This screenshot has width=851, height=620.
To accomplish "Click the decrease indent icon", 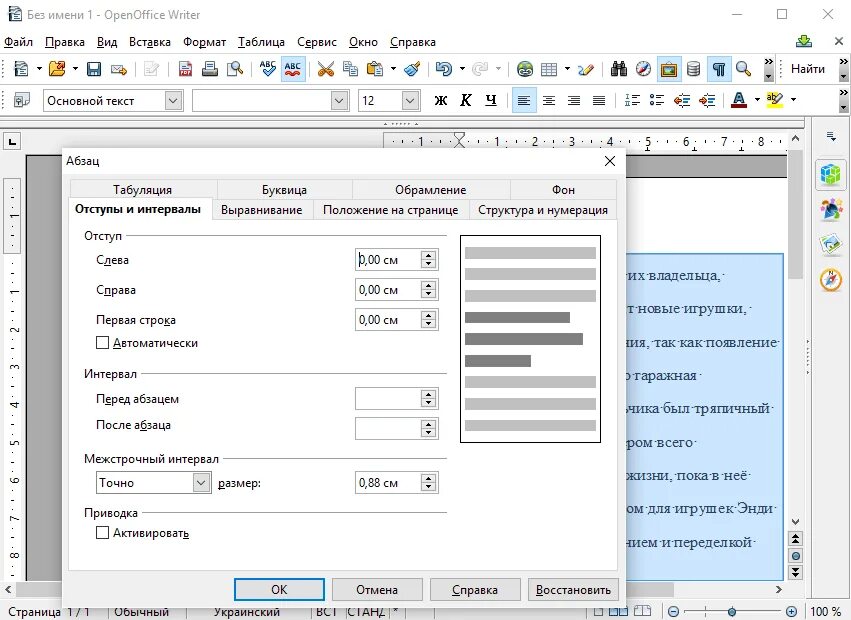I will point(682,100).
